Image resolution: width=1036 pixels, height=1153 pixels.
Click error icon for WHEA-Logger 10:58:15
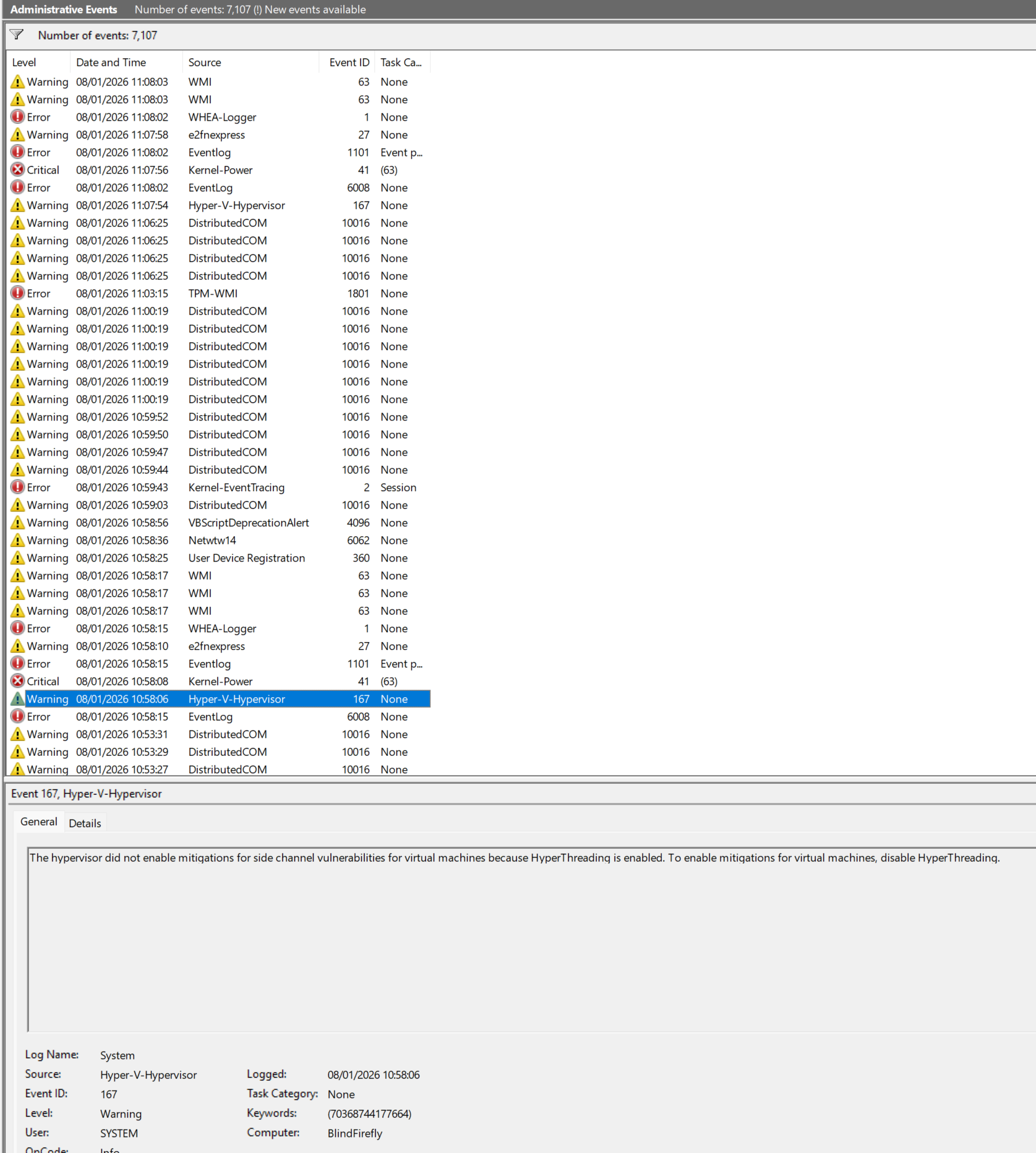tap(18, 628)
